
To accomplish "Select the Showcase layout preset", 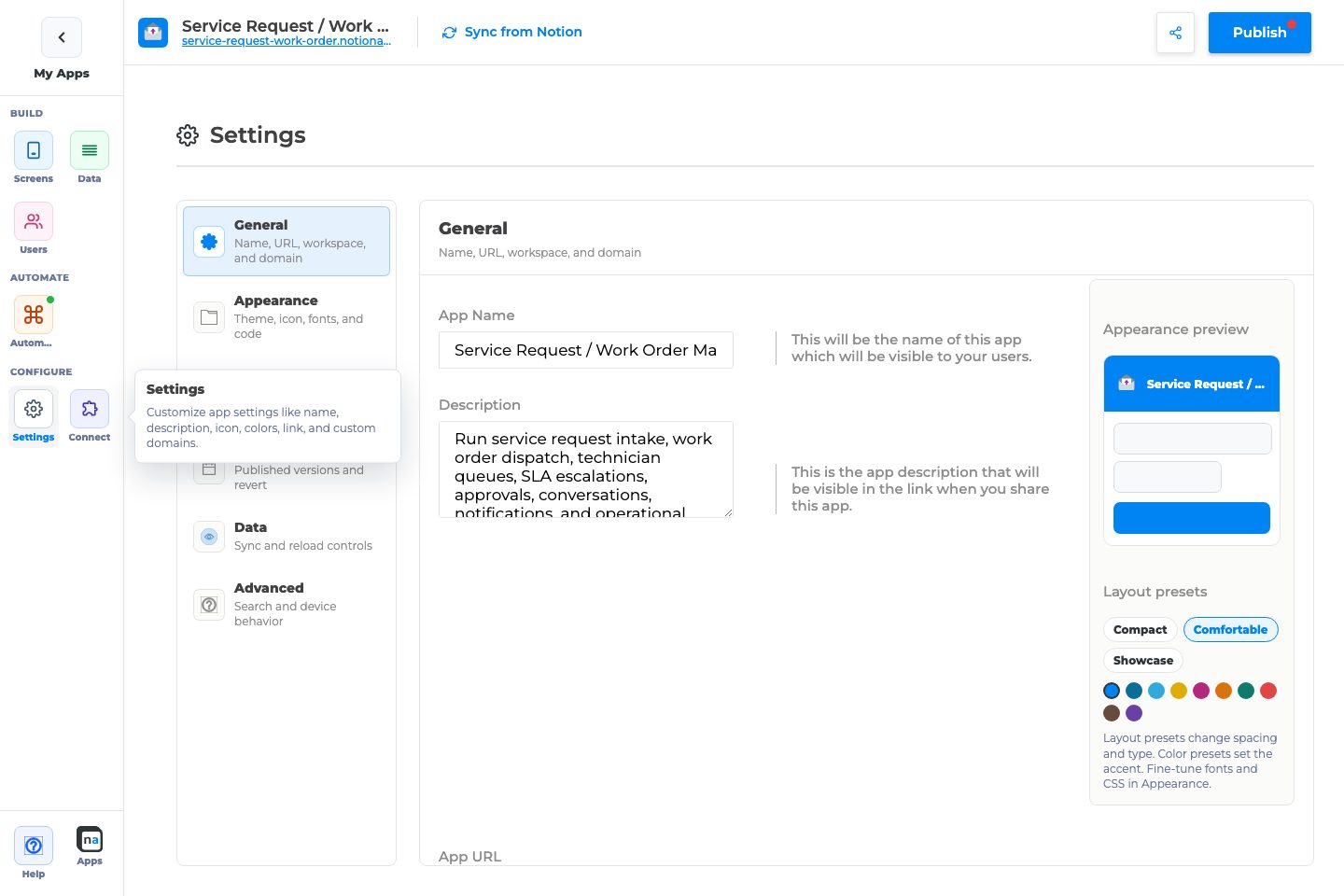I will [1143, 661].
